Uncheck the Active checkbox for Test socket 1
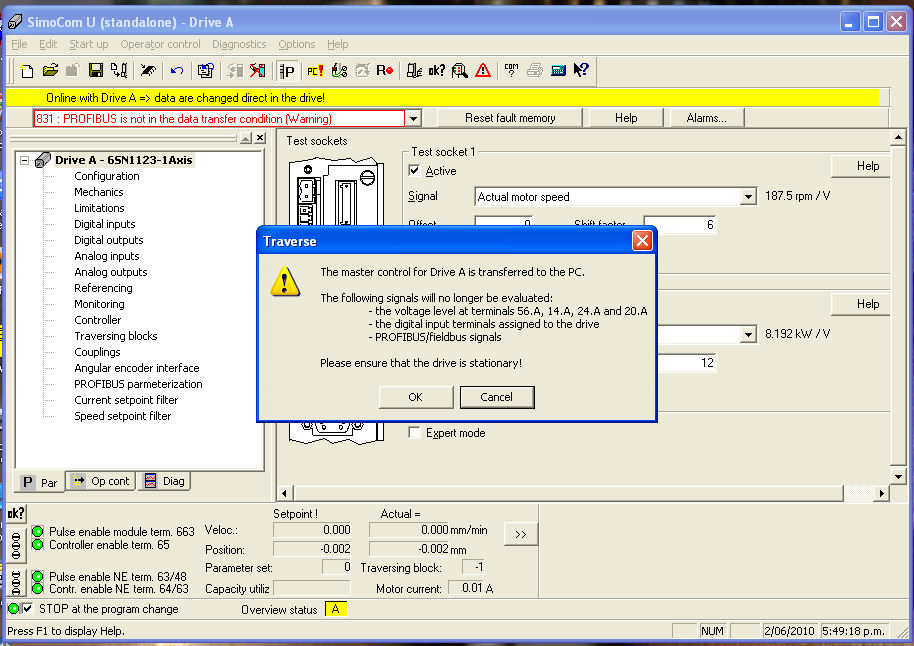The image size is (914, 646). click(414, 171)
